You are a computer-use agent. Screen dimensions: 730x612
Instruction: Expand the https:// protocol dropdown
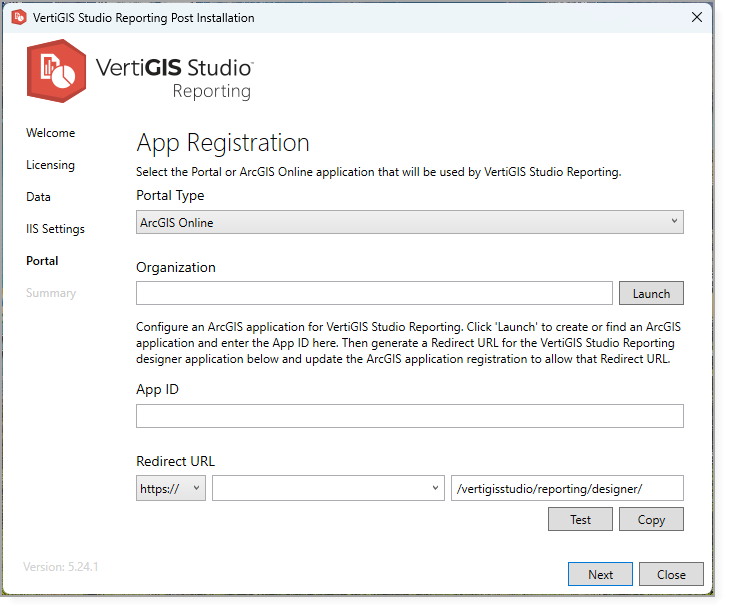(171, 488)
